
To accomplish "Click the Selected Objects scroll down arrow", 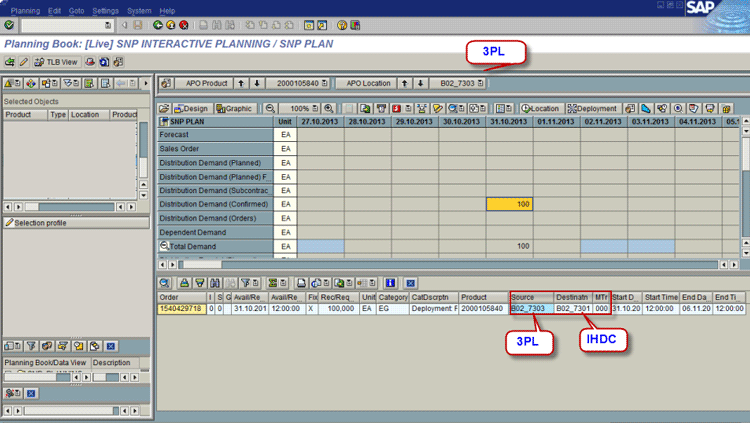I will (x=143, y=195).
